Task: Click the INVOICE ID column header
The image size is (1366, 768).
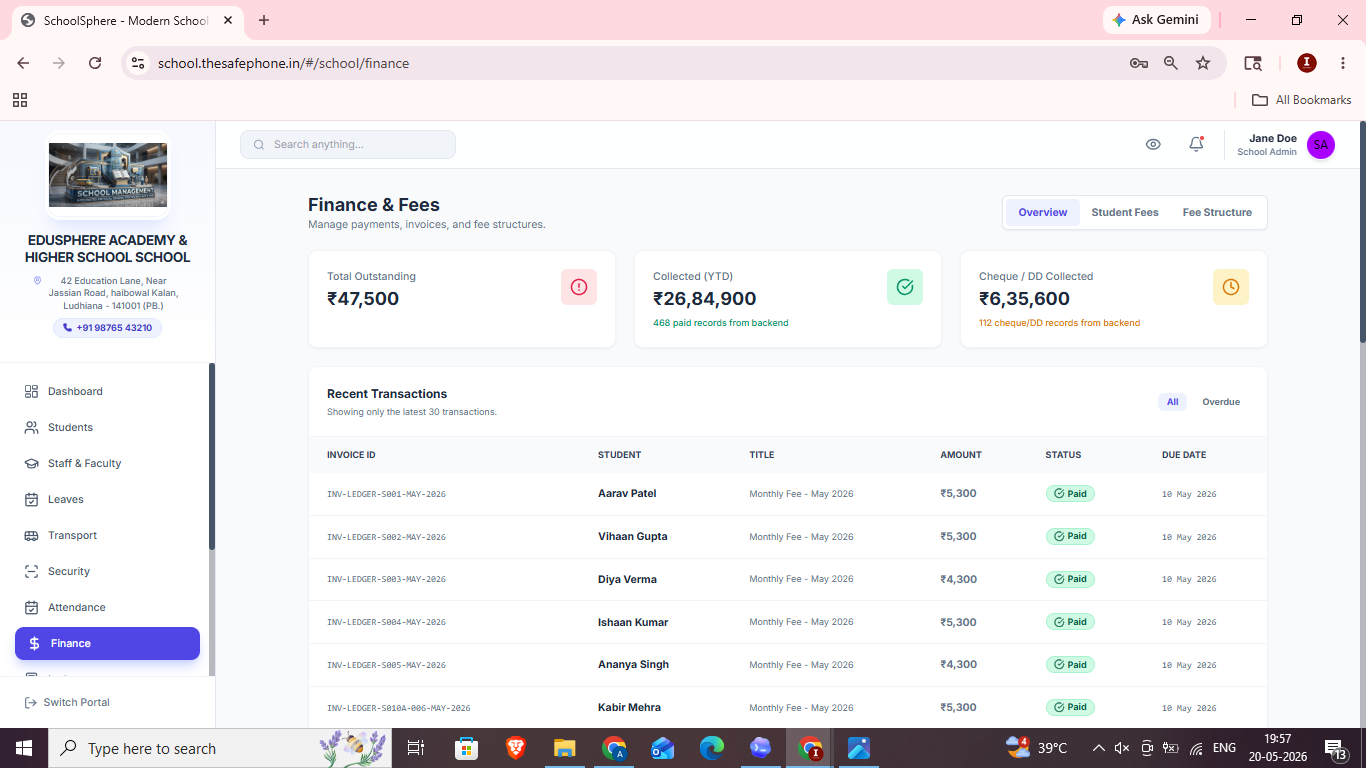Action: coord(351,455)
